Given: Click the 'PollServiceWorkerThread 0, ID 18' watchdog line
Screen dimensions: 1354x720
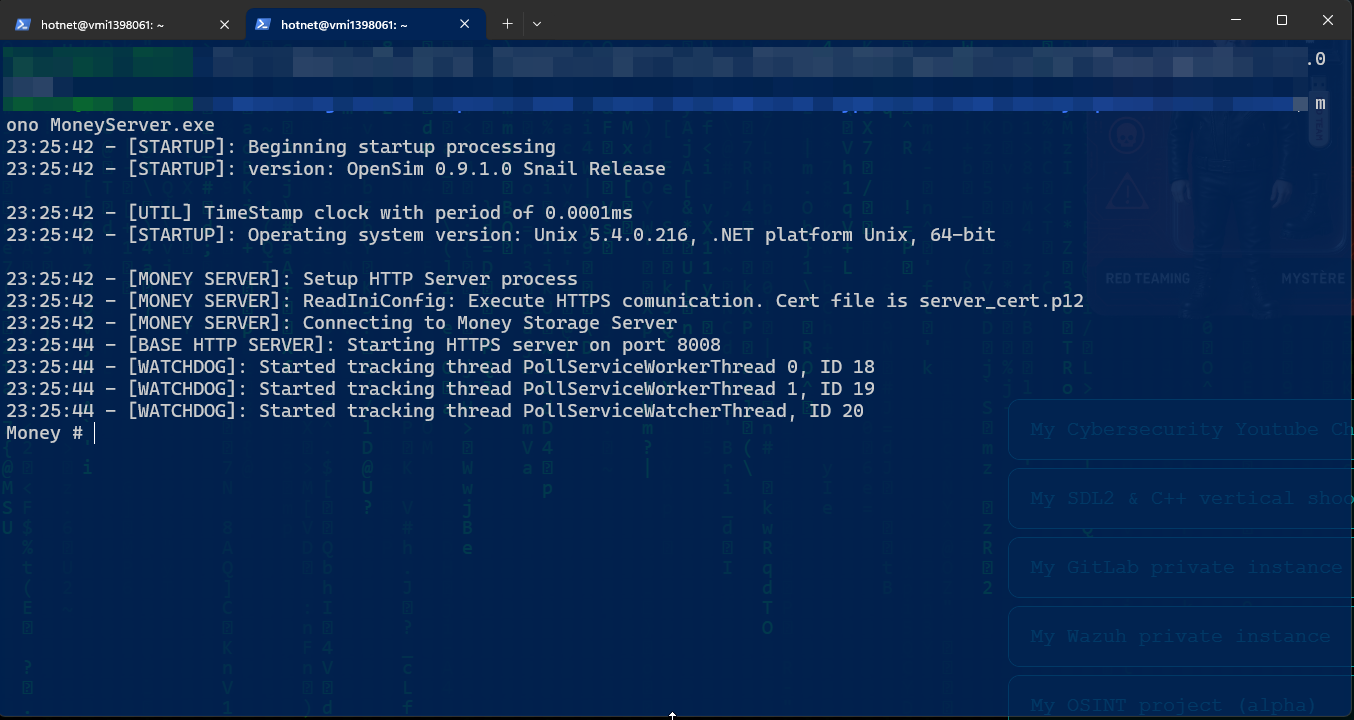Looking at the screenshot, I should (440, 367).
